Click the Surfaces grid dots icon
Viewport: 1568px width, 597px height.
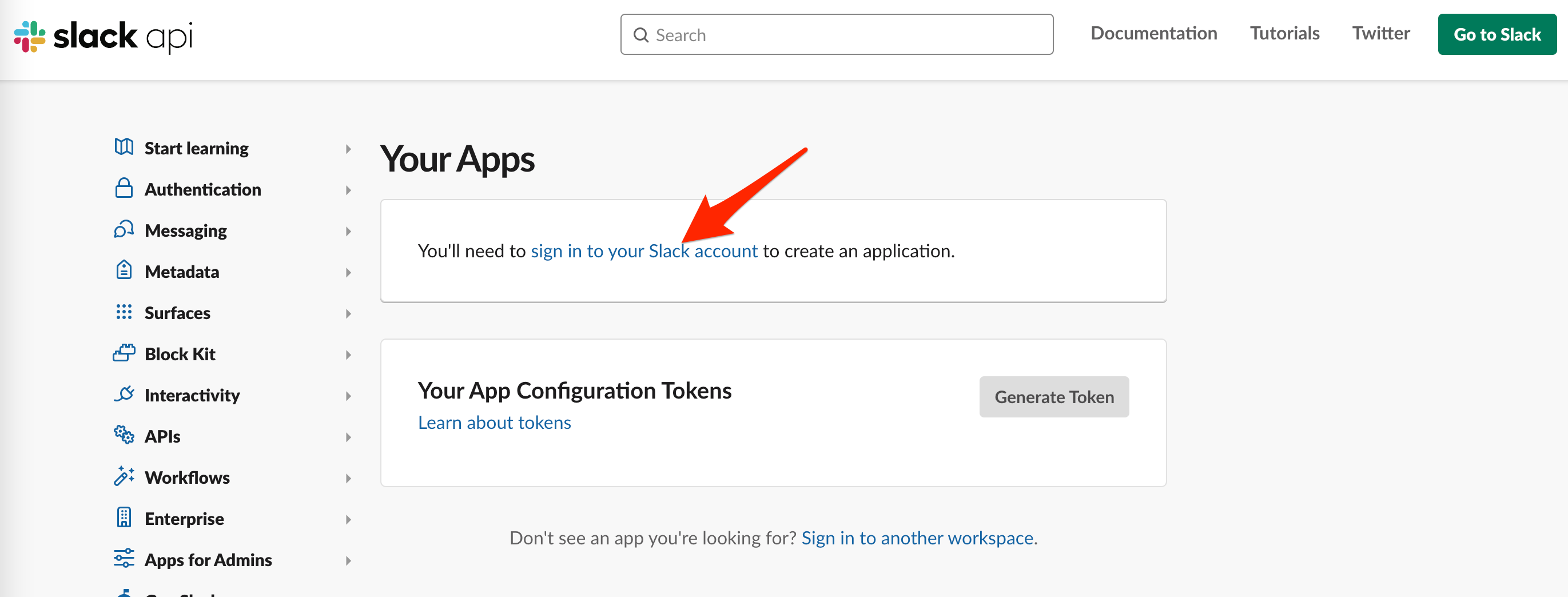pyautogui.click(x=124, y=312)
